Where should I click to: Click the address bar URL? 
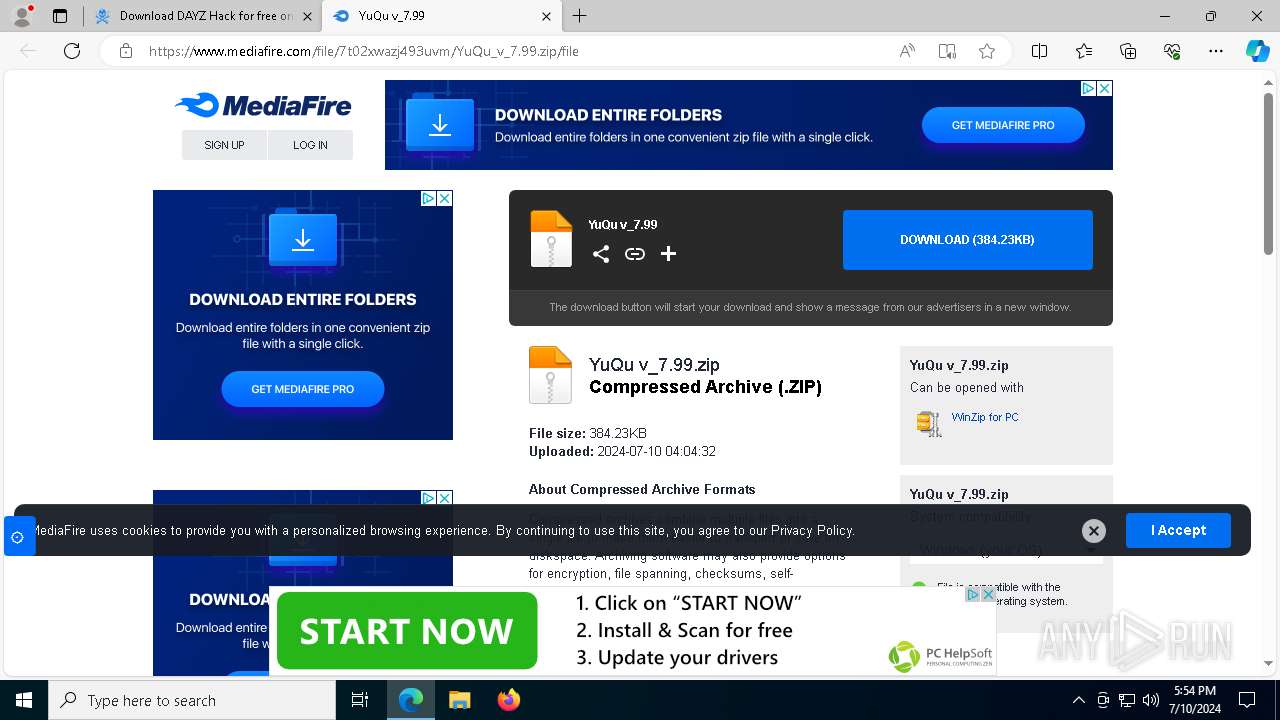coord(364,51)
